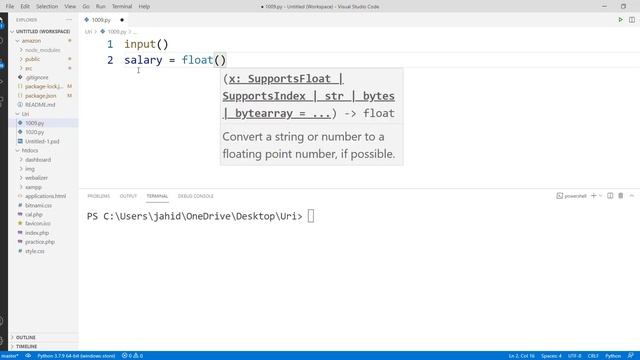Image resolution: width=640 pixels, height=360 pixels.
Task: Expand the webalizer folder
Action: click(x=36, y=178)
